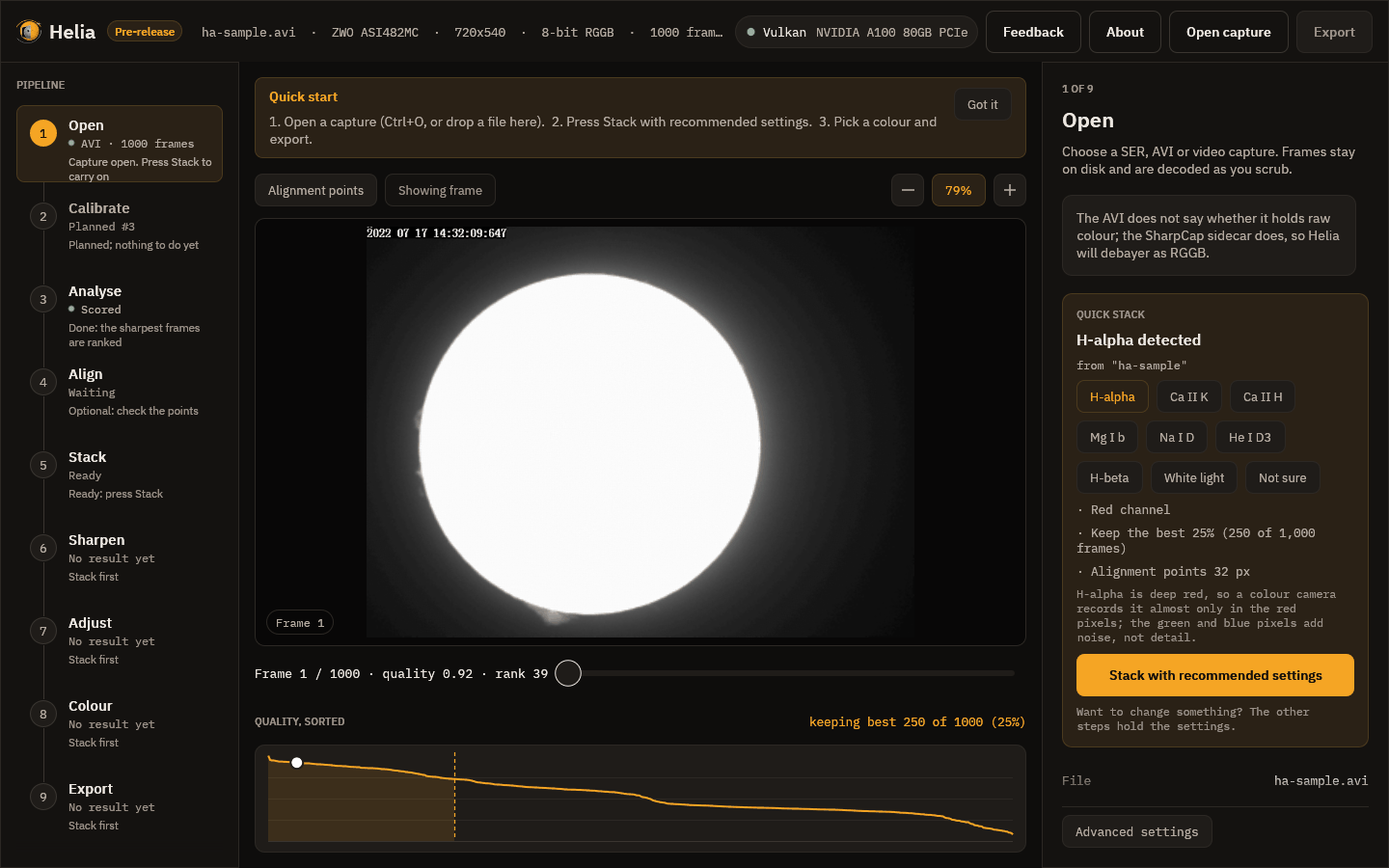Go to pipeline step 8 Colour
Viewport: 1389px width, 868px height.
[120, 724]
